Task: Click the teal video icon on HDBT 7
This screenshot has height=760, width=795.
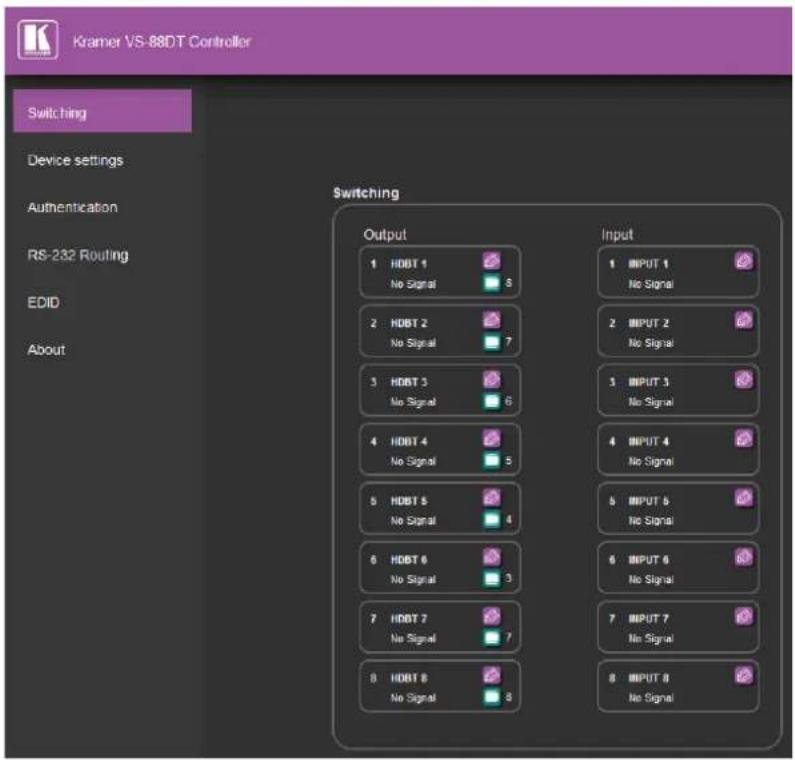Action: pos(491,638)
